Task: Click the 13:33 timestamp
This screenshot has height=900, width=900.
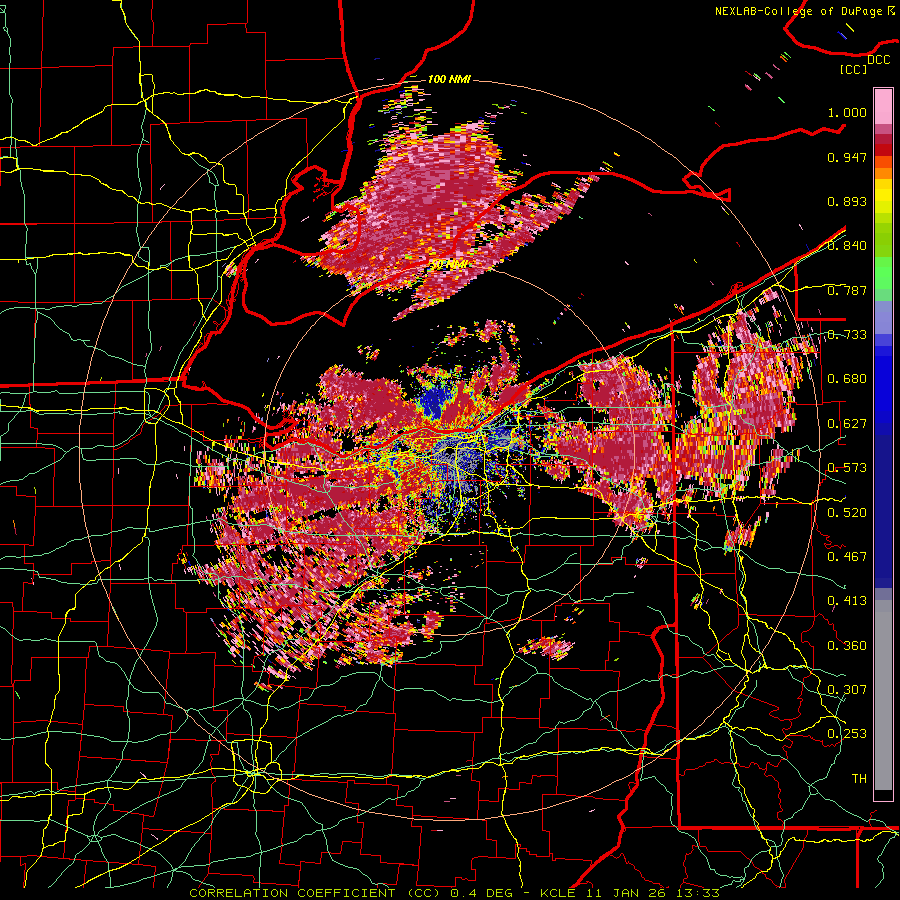Action: [698, 893]
